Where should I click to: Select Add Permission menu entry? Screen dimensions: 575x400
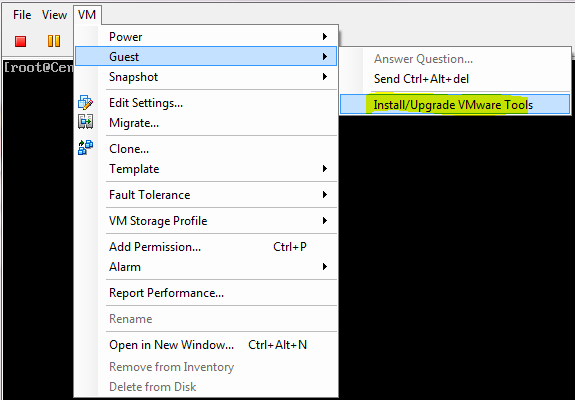pyautogui.click(x=206, y=247)
